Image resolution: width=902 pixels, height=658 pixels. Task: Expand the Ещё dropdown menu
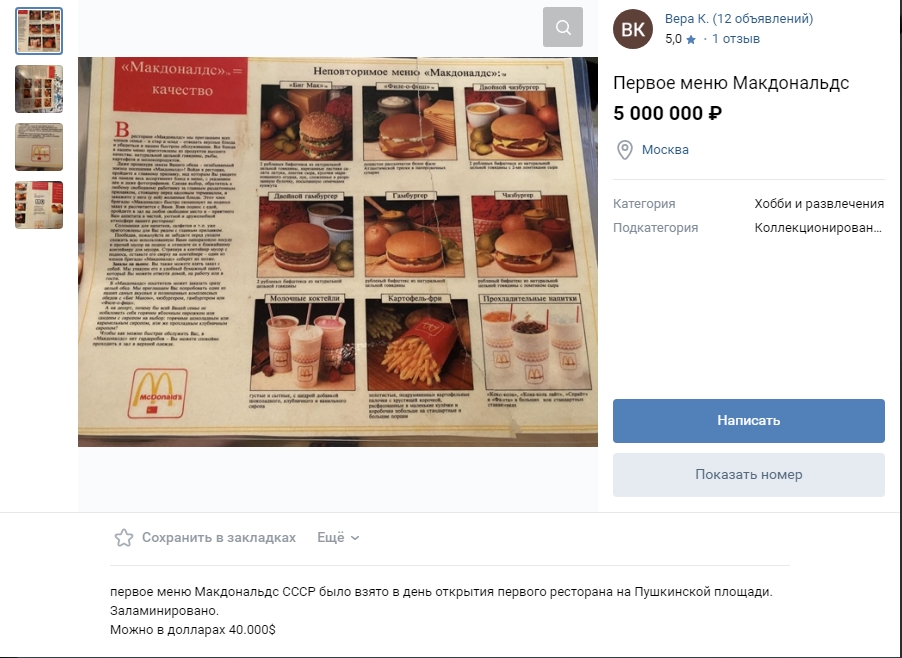338,538
